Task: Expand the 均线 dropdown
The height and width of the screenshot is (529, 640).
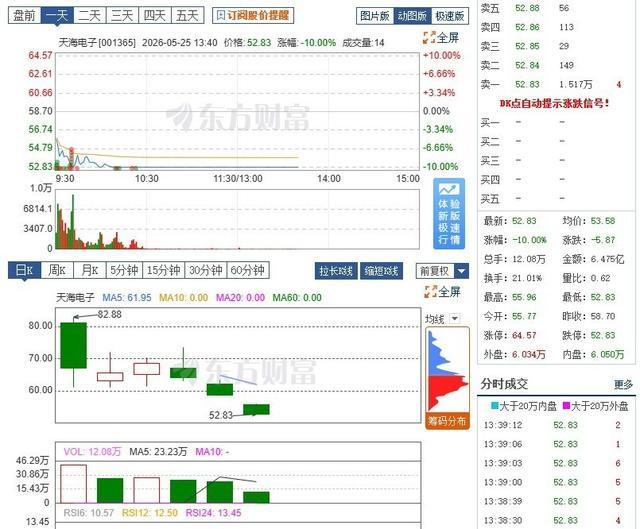Action: (455, 318)
